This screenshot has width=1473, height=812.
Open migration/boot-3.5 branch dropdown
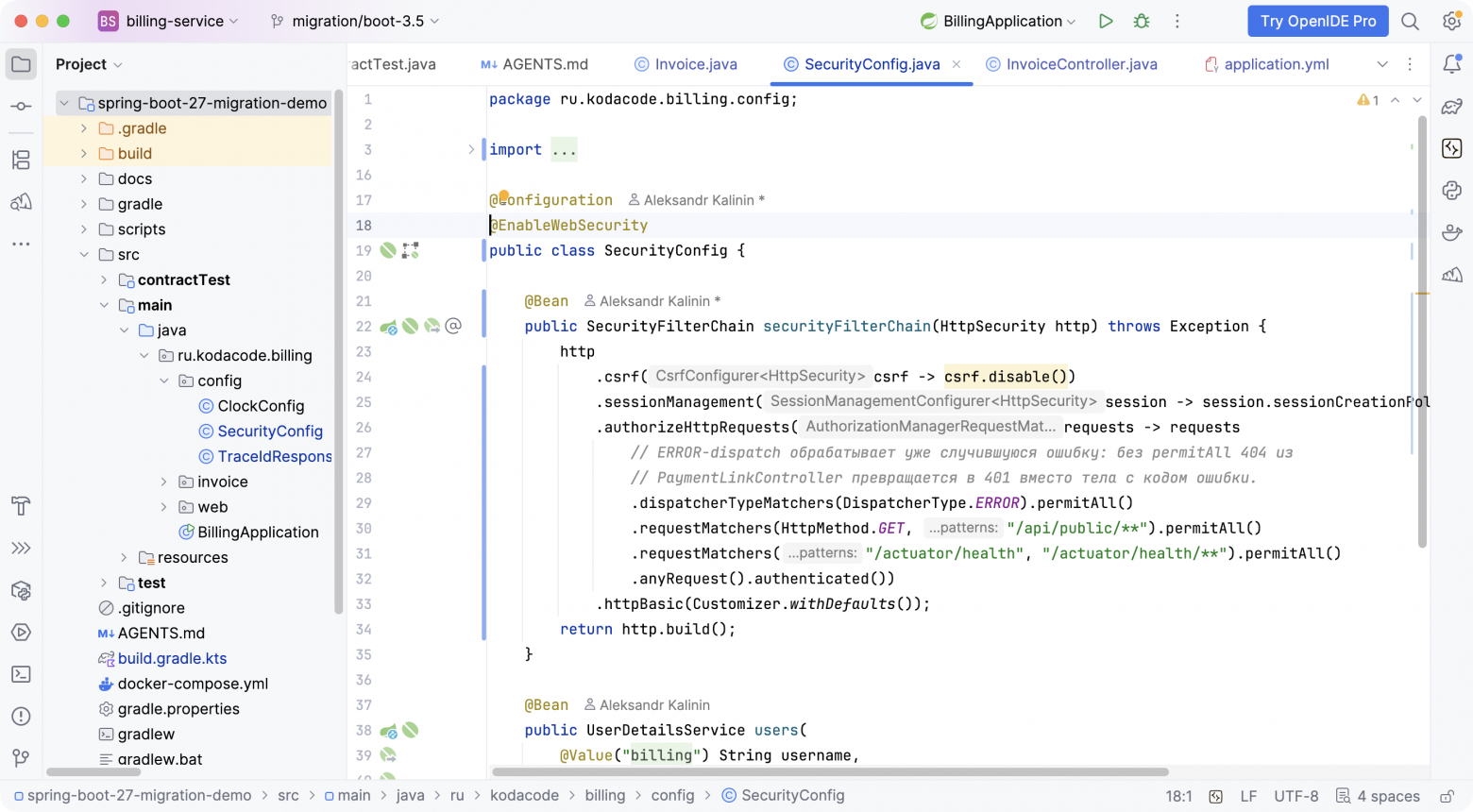355,21
